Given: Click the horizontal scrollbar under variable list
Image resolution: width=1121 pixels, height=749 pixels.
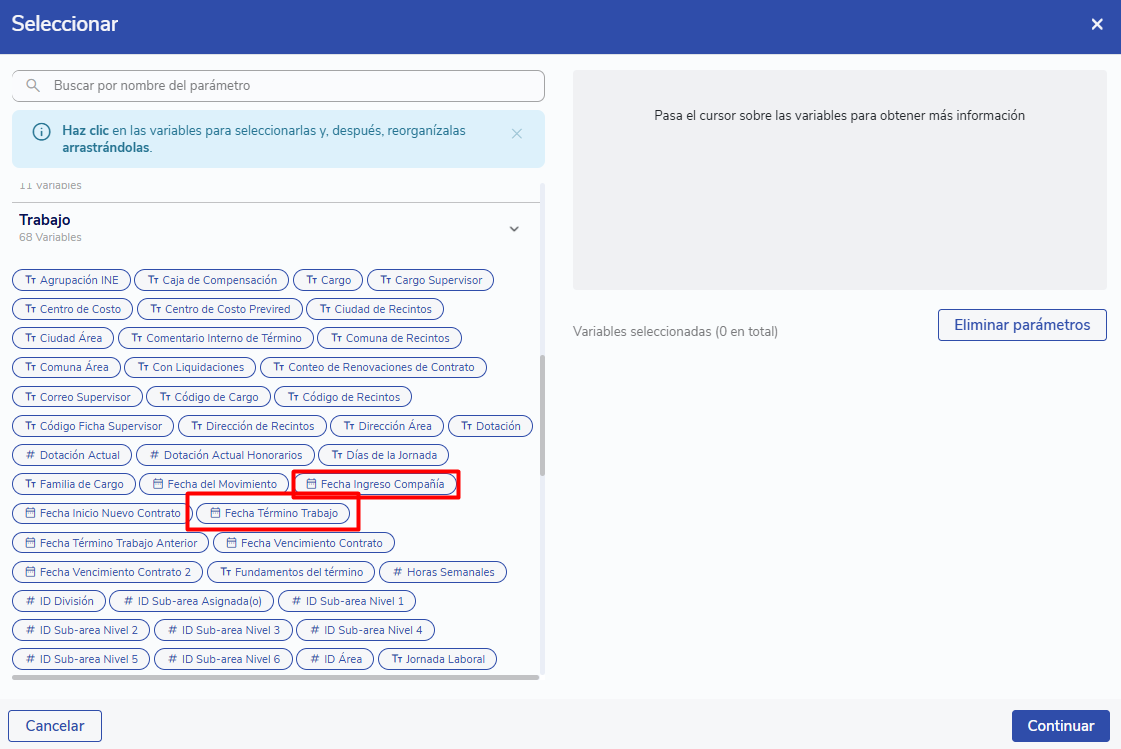Looking at the screenshot, I should [275, 678].
